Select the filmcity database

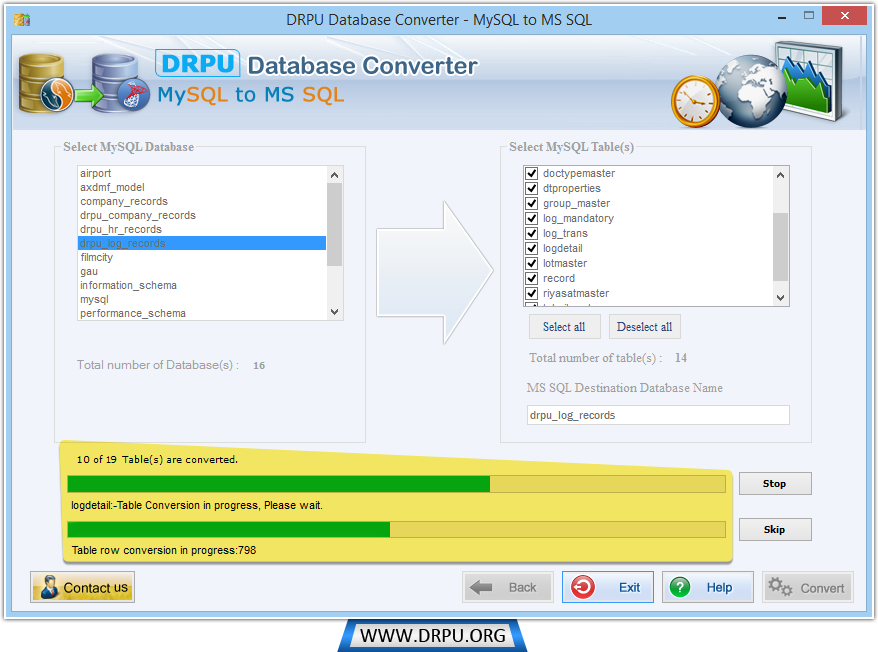pos(202,258)
